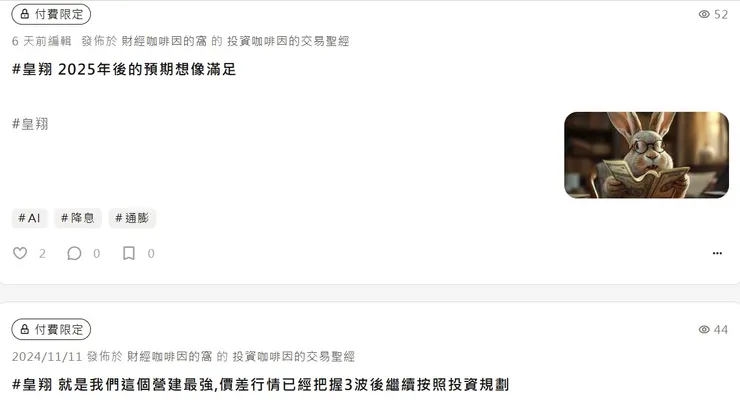740x414 pixels.
Task: Visit author 財經咖啡因的窩 on the first post
Action: coord(164,41)
